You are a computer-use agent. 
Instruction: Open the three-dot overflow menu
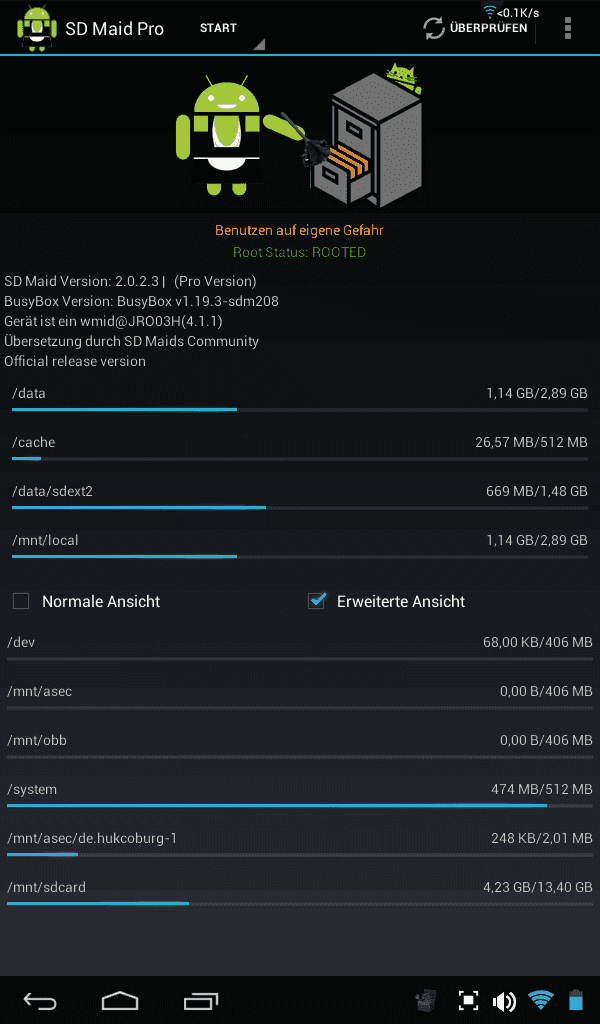click(x=567, y=28)
